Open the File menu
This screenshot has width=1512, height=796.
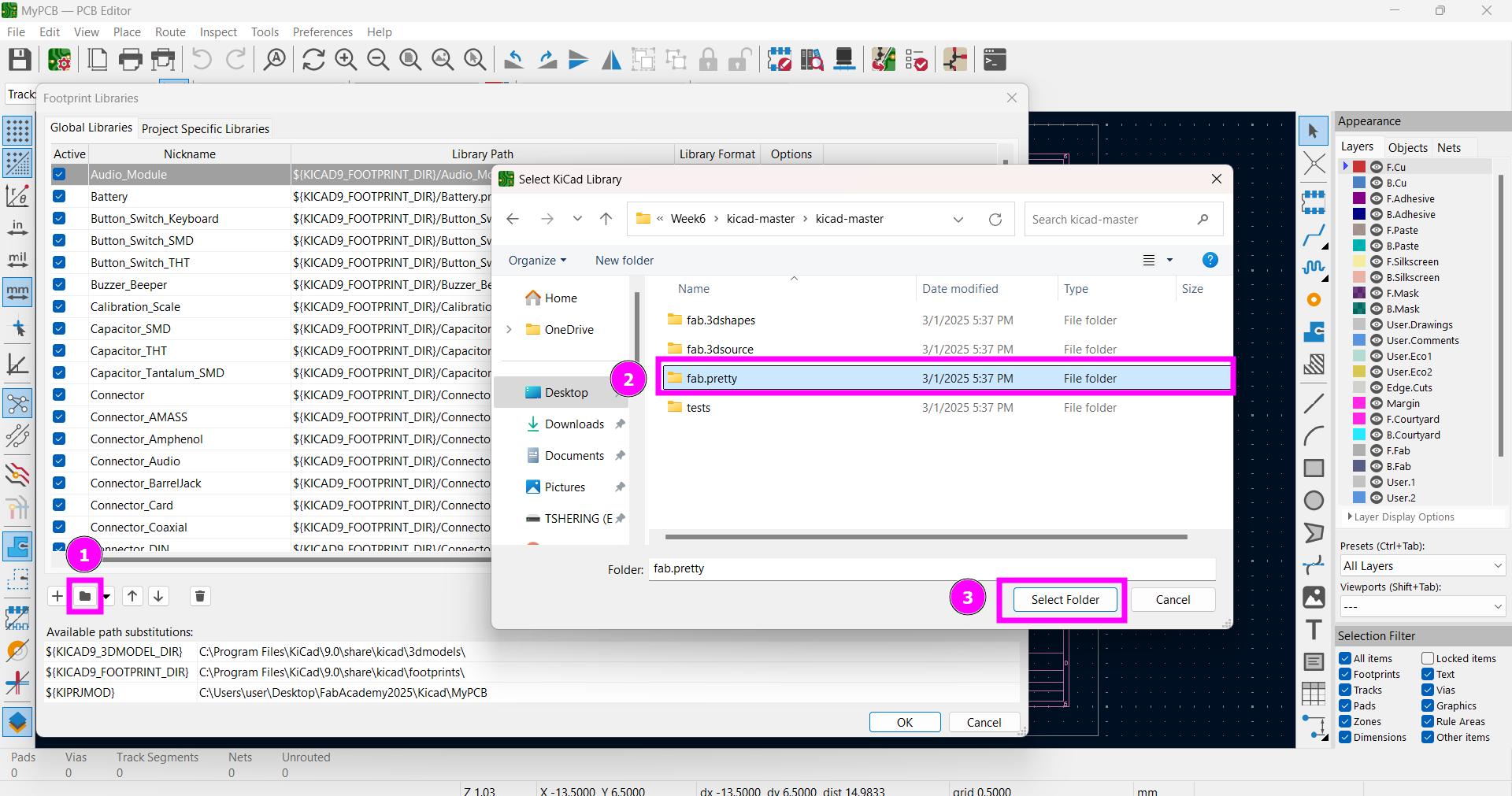tap(16, 32)
